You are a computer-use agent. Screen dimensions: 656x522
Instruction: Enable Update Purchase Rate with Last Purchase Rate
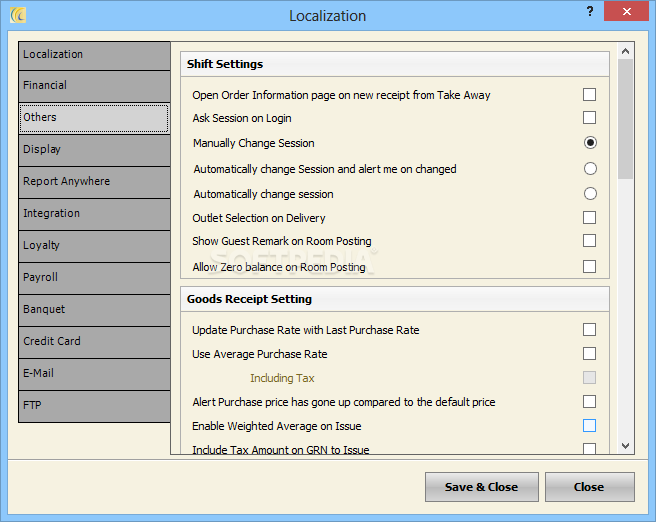click(589, 330)
